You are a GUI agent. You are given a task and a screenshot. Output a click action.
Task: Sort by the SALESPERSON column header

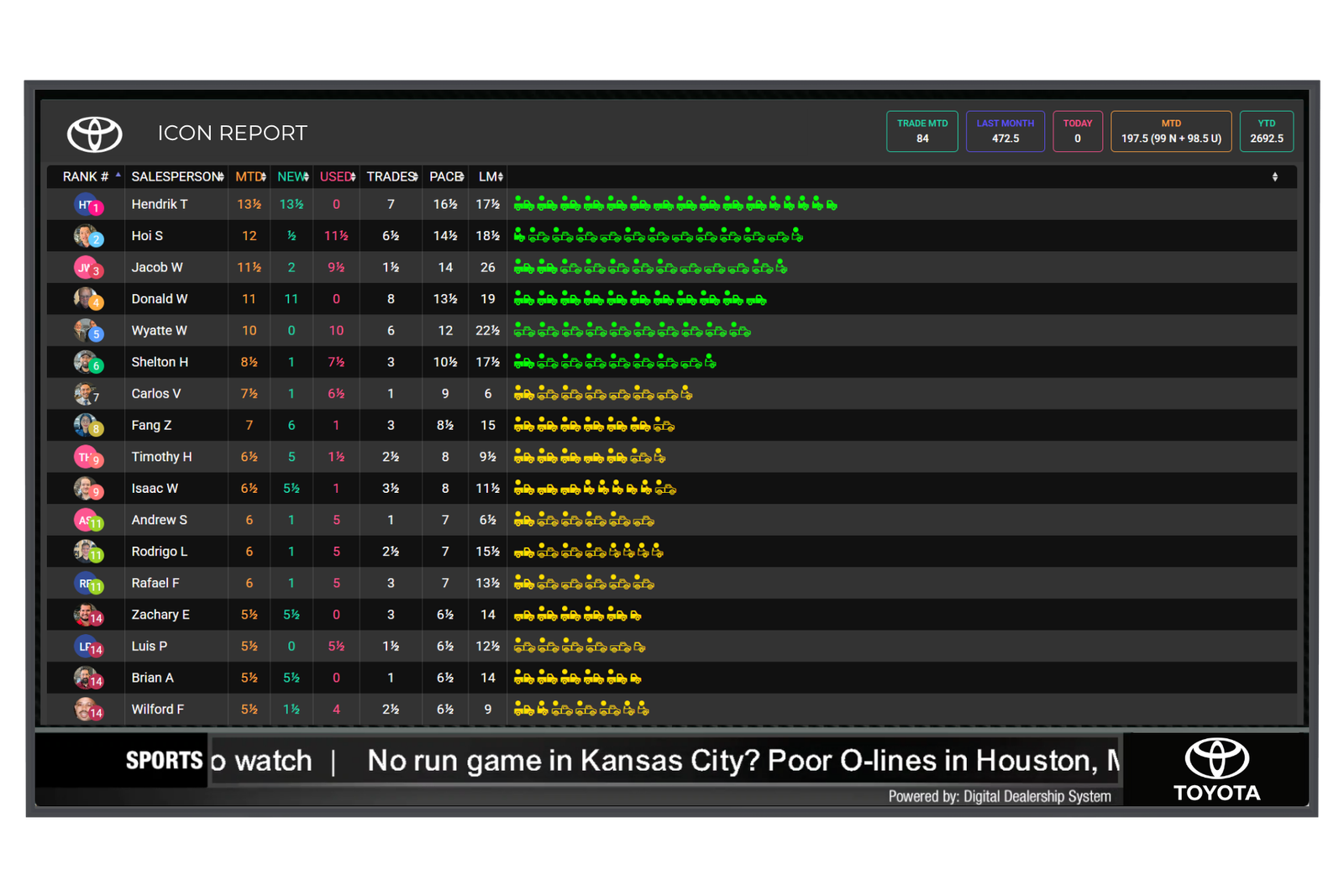pos(176,177)
